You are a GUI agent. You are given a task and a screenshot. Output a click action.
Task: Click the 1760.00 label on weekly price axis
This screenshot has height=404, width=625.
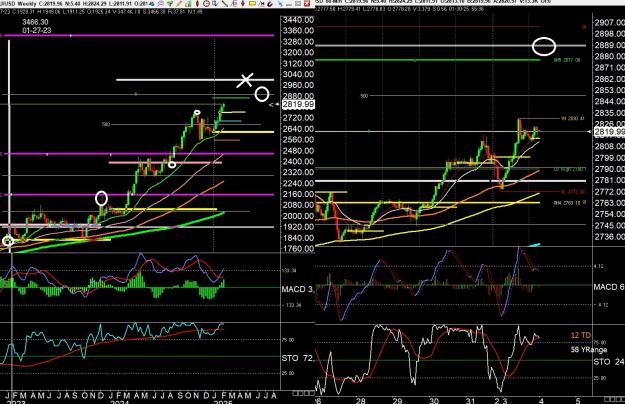point(298,249)
